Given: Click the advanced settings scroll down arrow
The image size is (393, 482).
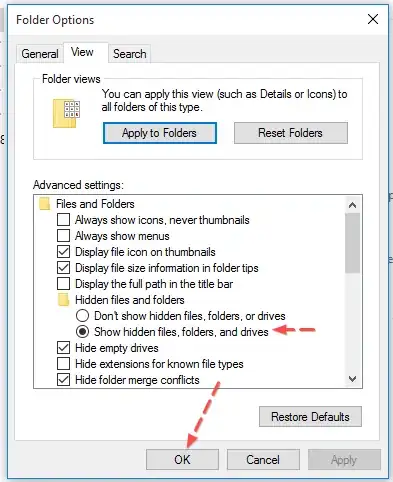Looking at the screenshot, I should (x=352, y=379).
